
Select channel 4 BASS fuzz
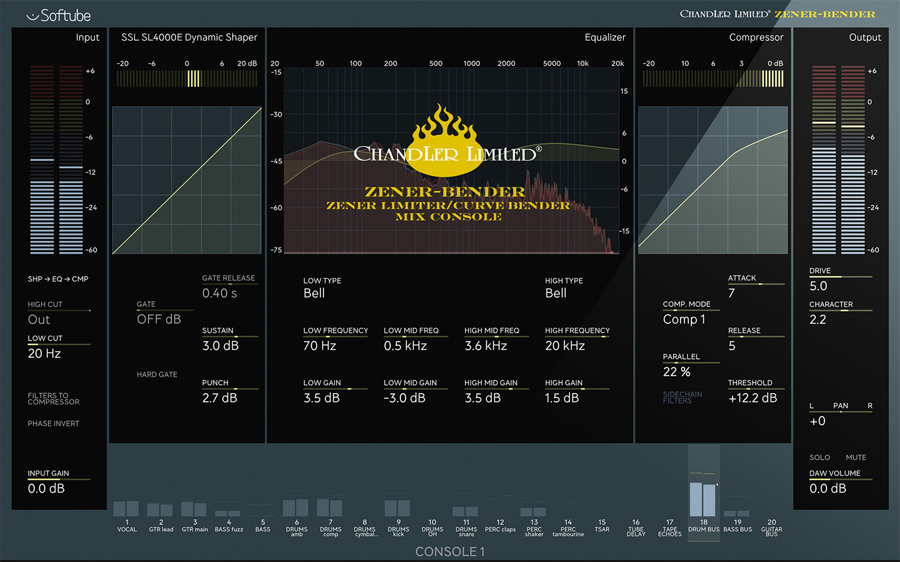click(x=228, y=526)
